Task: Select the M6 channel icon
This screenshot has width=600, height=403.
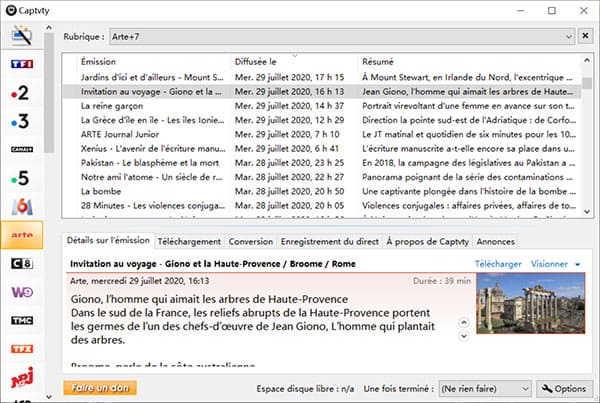Action: tap(22, 207)
